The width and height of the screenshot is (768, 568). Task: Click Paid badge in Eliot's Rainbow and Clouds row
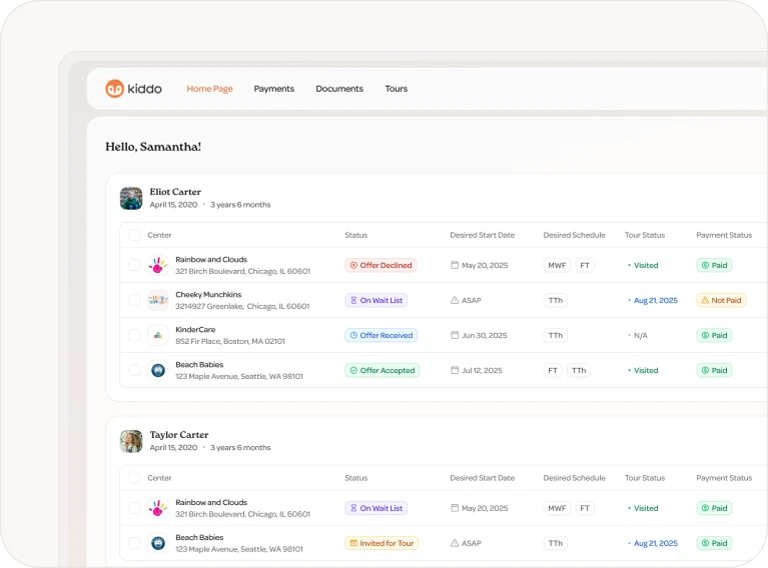(714, 265)
